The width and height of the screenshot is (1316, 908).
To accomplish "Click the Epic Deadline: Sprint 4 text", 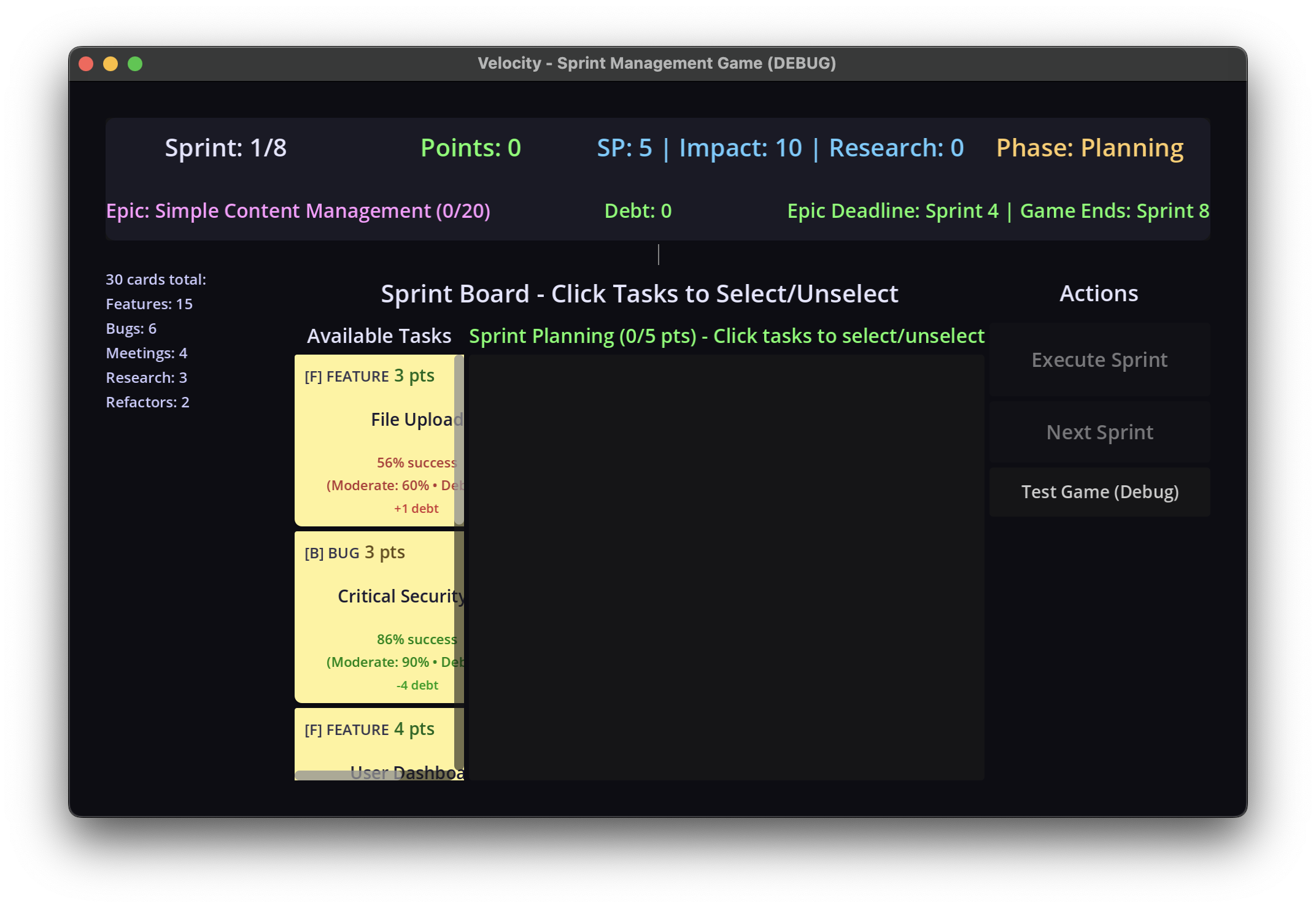I will 892,211.
